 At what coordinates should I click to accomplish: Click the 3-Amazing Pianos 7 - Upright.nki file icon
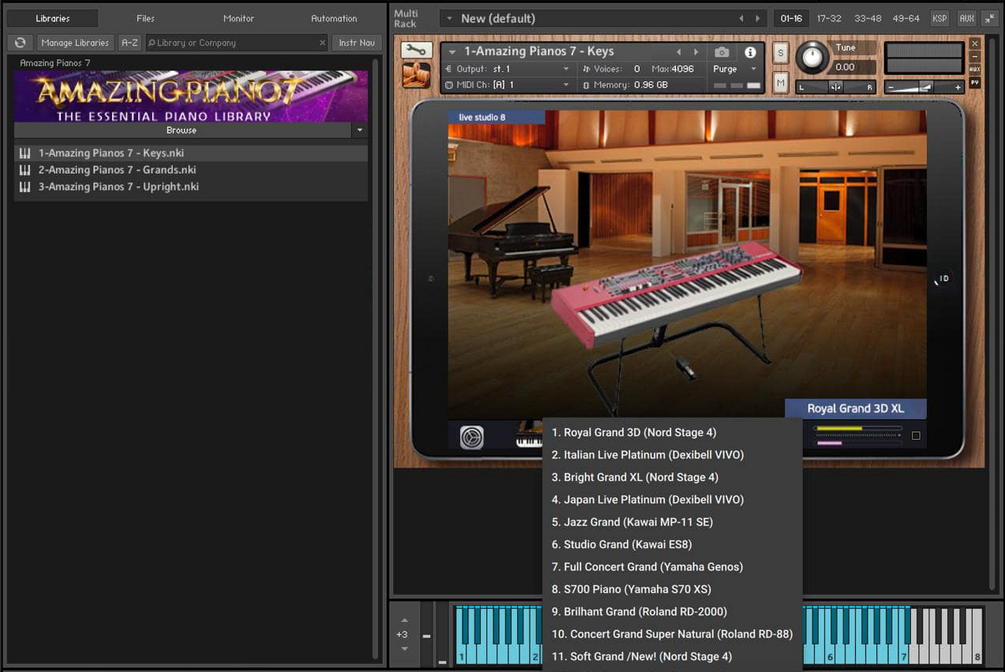click(25, 187)
